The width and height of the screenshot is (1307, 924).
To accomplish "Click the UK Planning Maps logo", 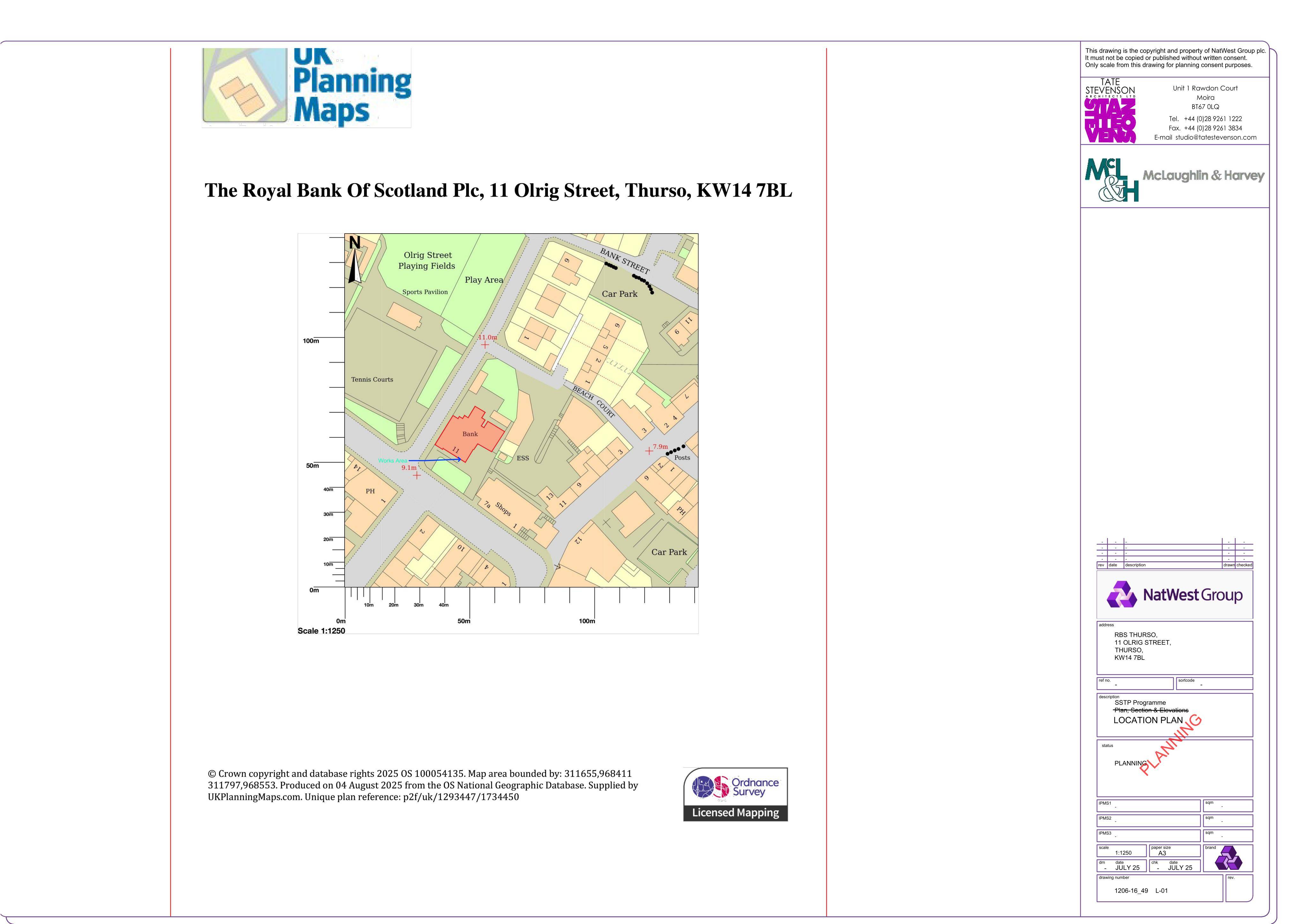I will [306, 88].
